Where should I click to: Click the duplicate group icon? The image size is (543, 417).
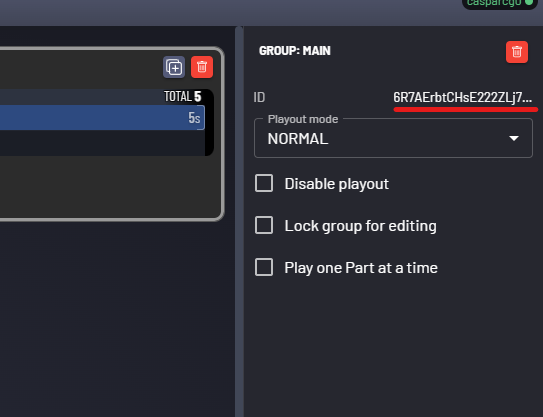point(174,67)
